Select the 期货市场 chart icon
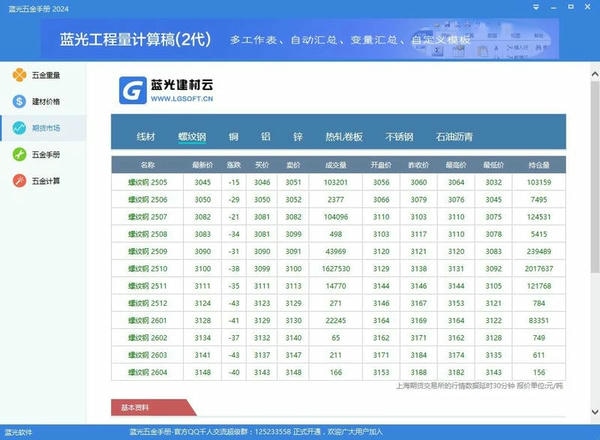Viewport: 600px width, 440px height. pos(20,128)
